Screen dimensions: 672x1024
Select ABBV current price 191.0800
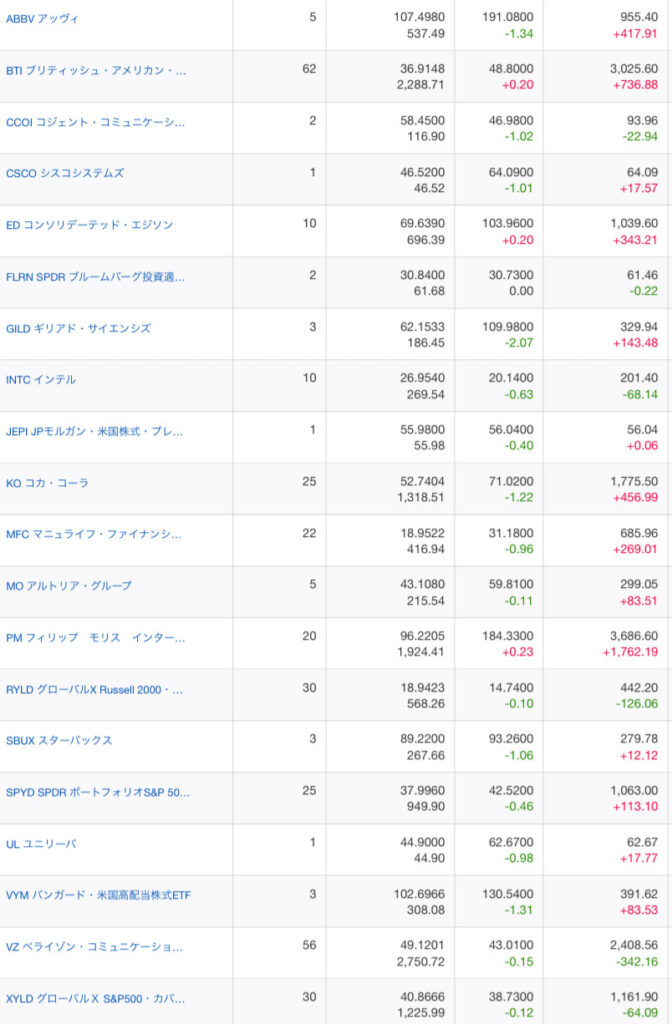(x=507, y=17)
